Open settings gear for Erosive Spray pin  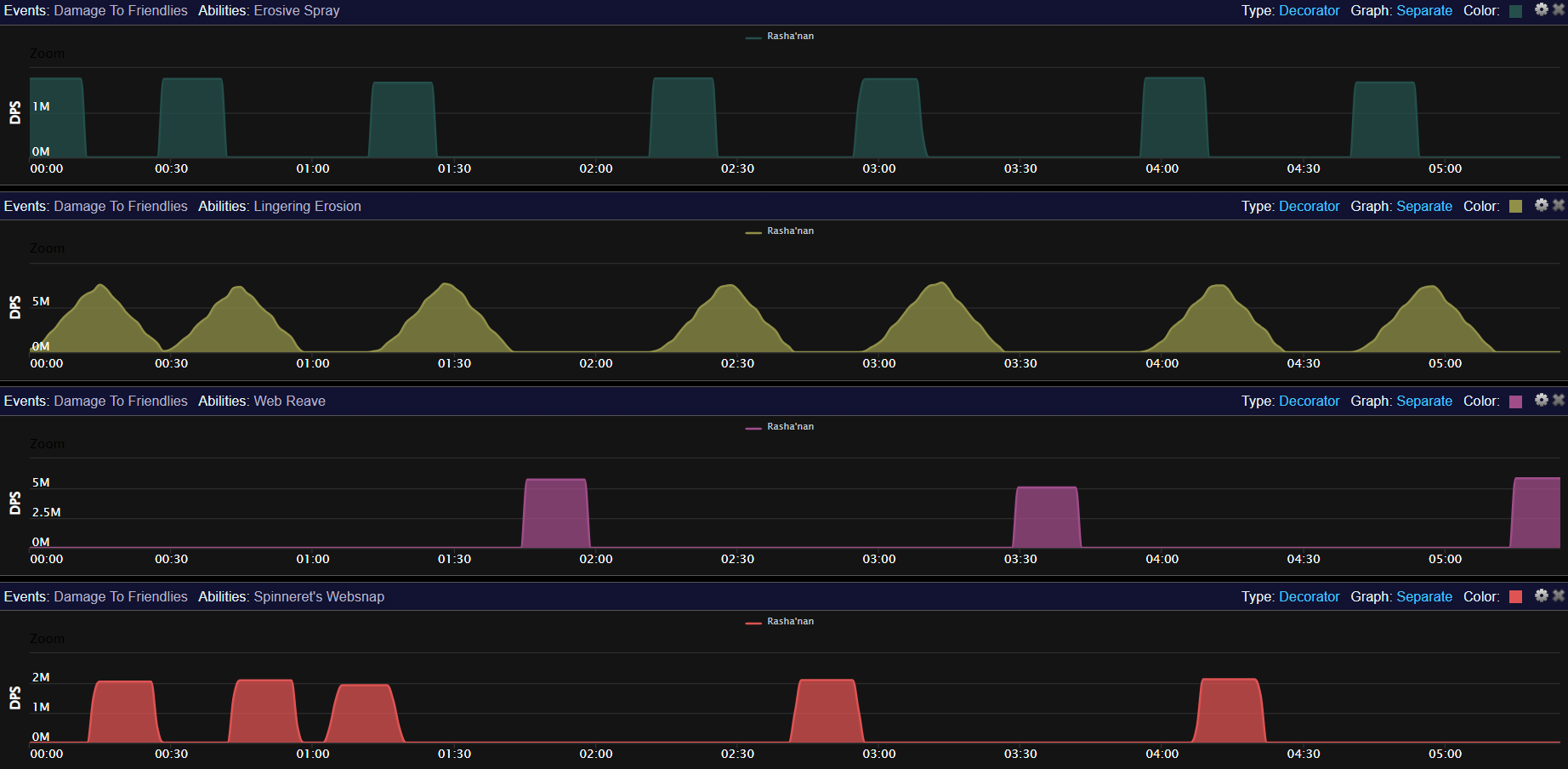1541,9
